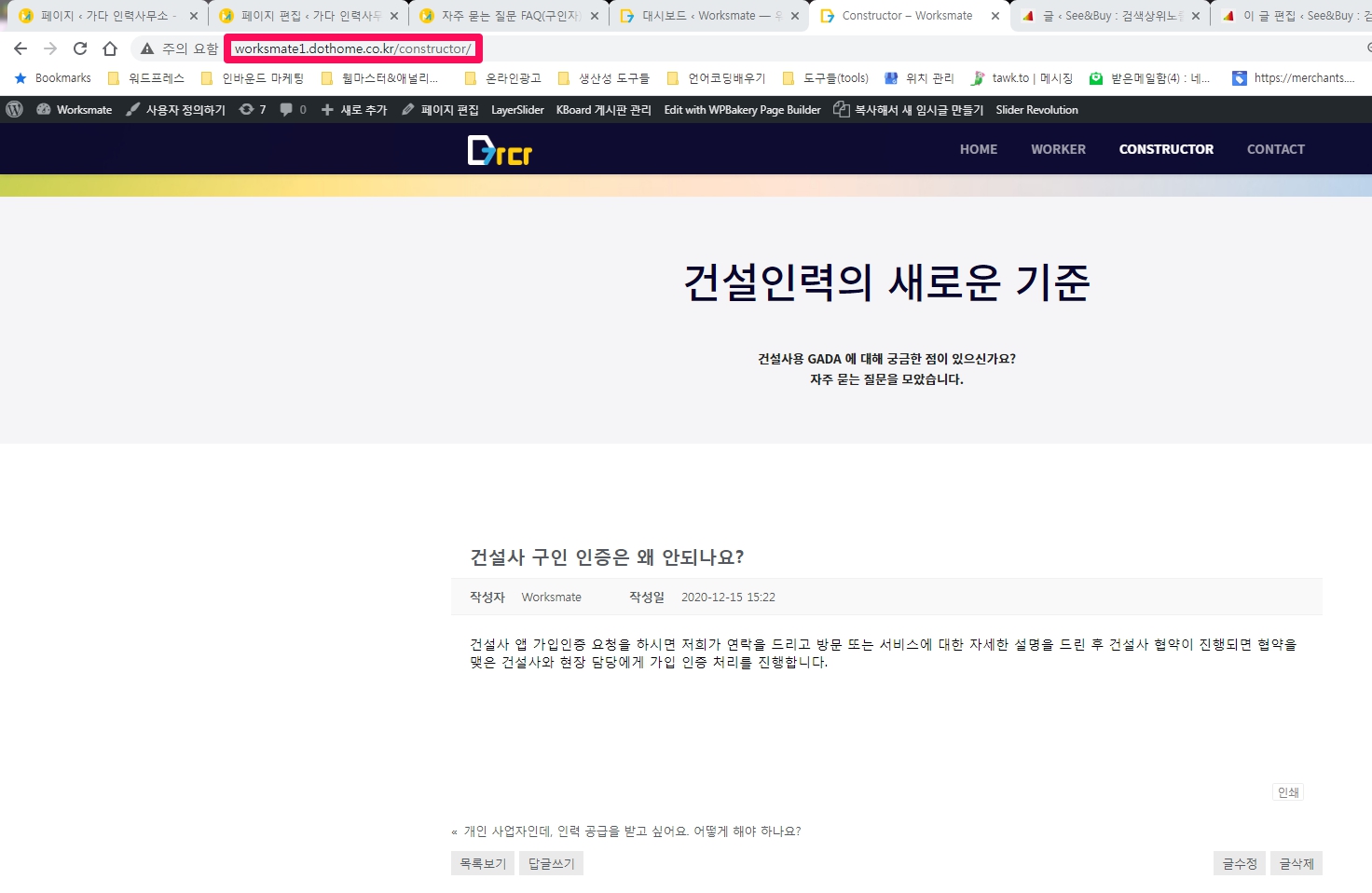Expand the 새로 추가 admin bar menu
This screenshot has width=1372, height=893.
pos(354,109)
